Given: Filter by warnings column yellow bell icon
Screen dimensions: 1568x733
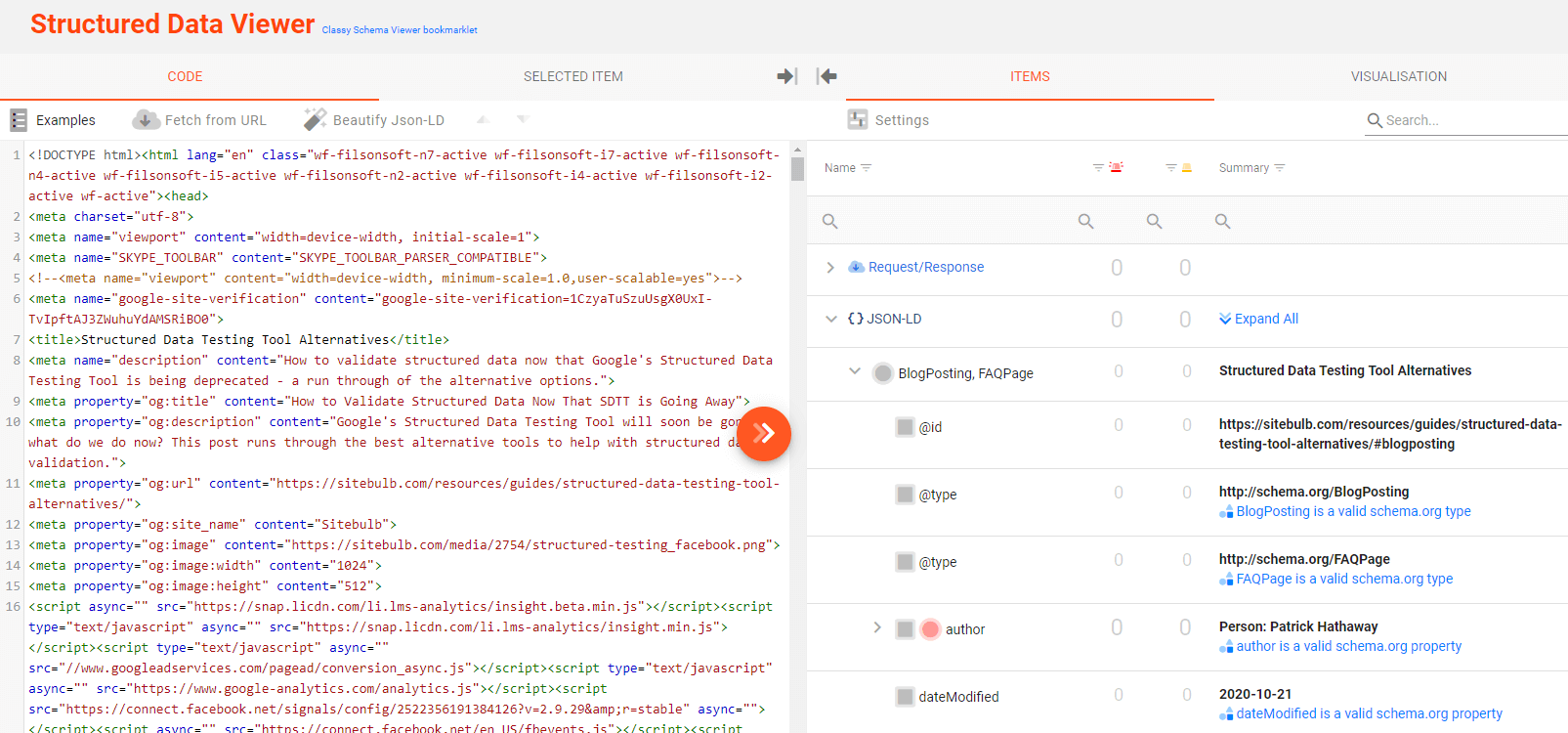Looking at the screenshot, I should 1187,168.
